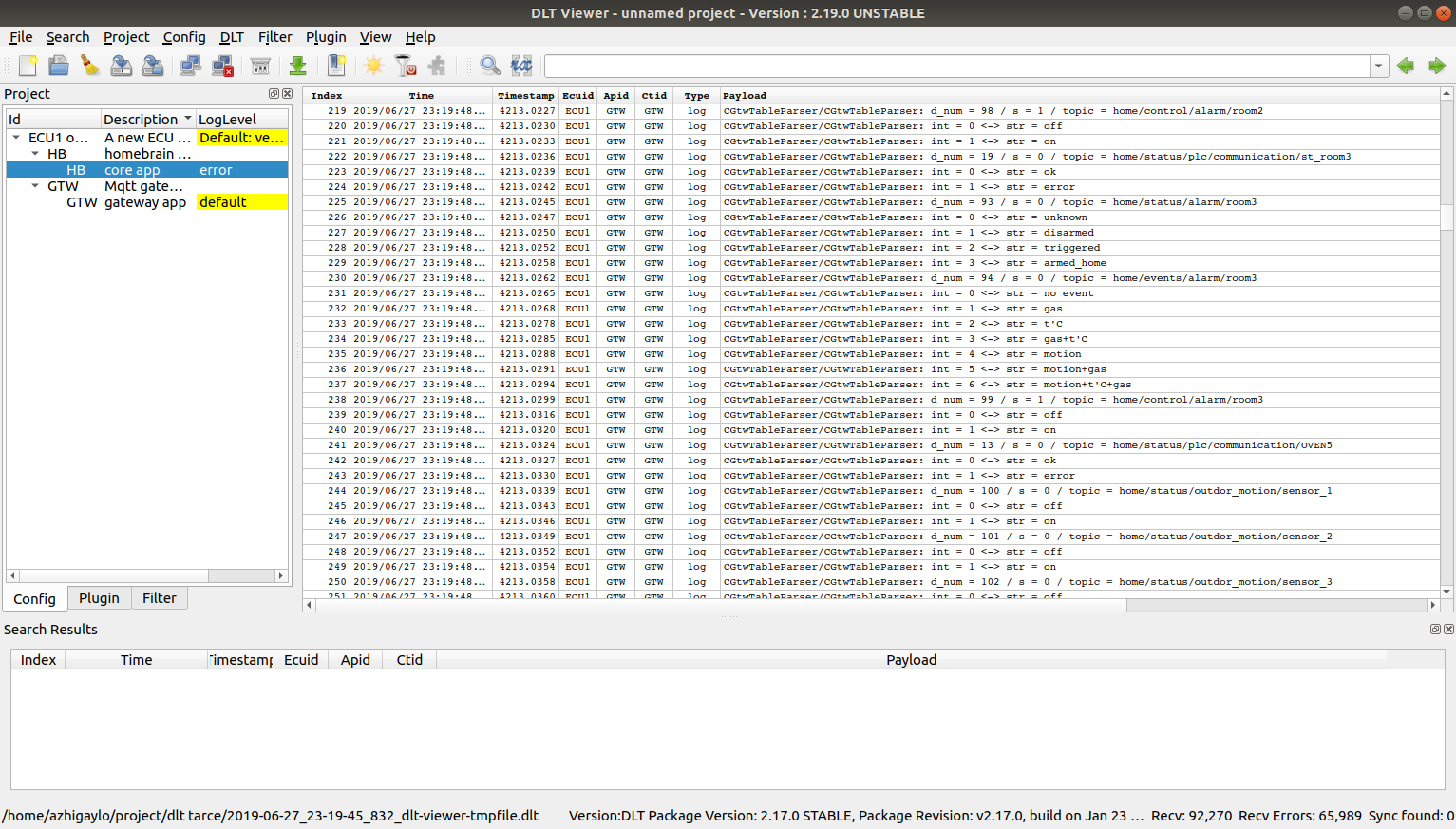Click the Apid header in log table

[x=616, y=96]
